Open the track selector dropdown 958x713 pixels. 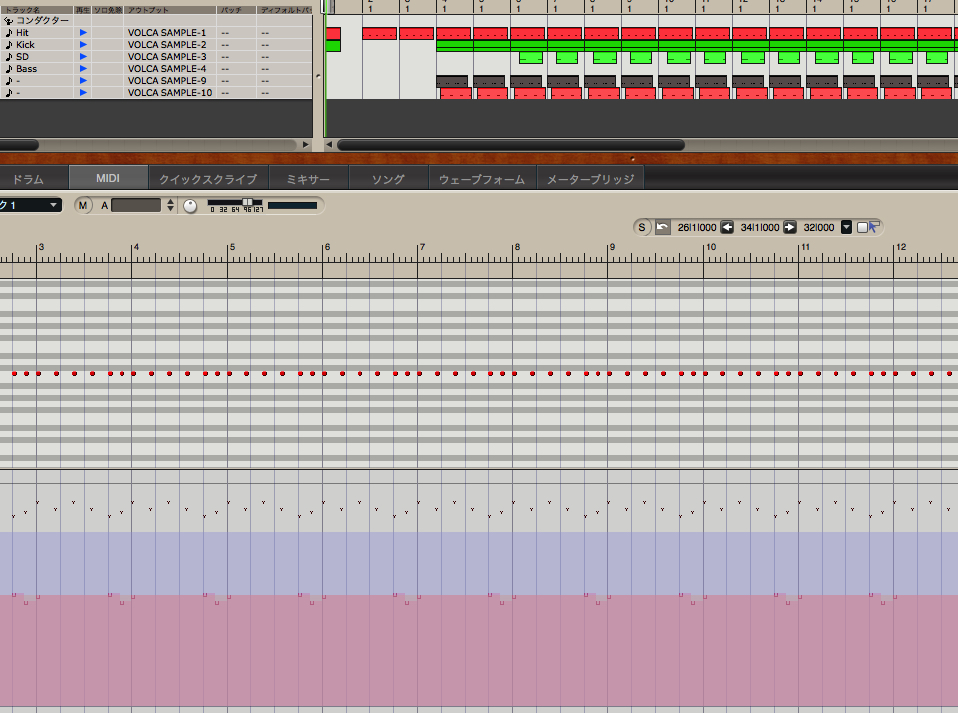click(x=29, y=205)
